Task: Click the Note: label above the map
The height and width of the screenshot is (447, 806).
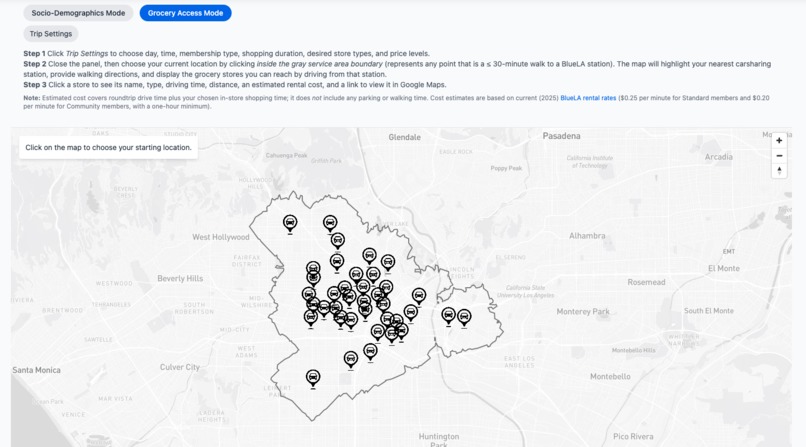Action: click(x=31, y=98)
